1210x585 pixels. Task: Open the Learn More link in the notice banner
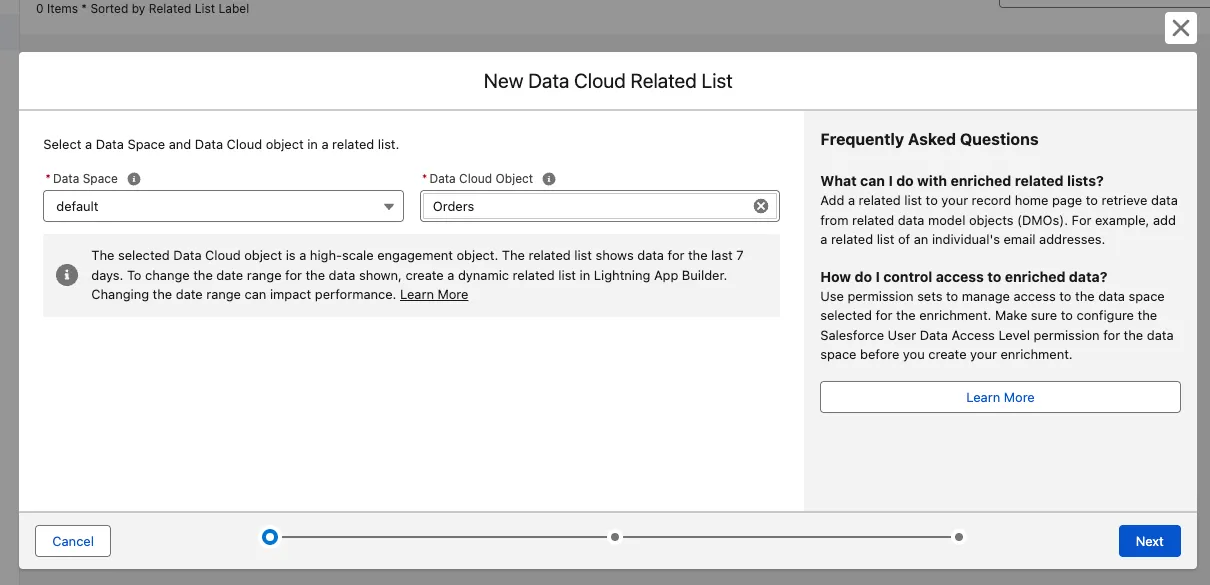tap(434, 295)
